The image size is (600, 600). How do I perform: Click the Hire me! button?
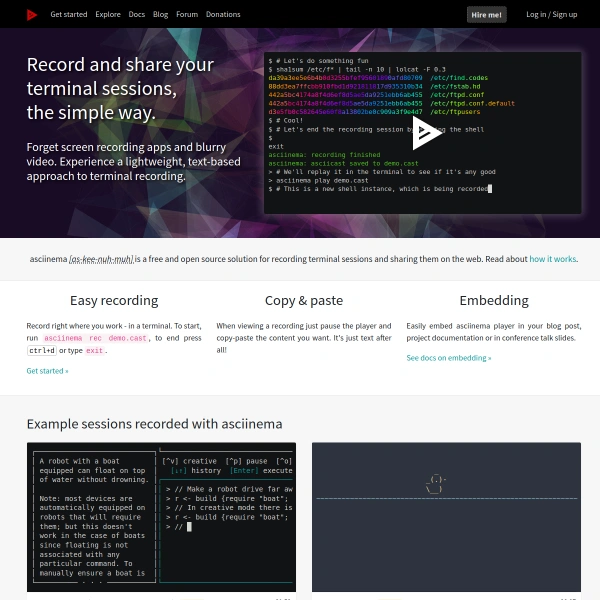click(486, 15)
